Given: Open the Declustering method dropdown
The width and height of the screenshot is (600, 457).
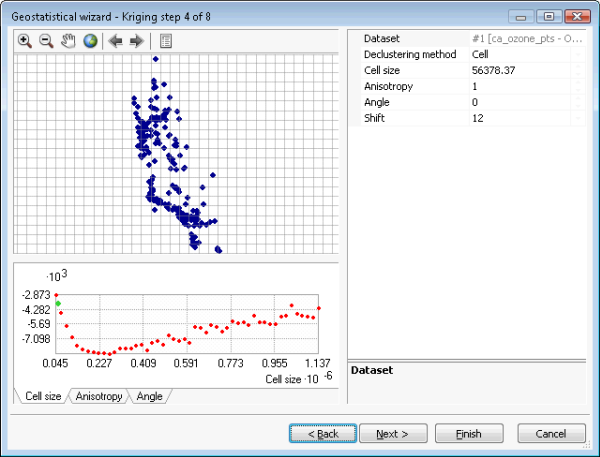Looking at the screenshot, I should (520, 54).
